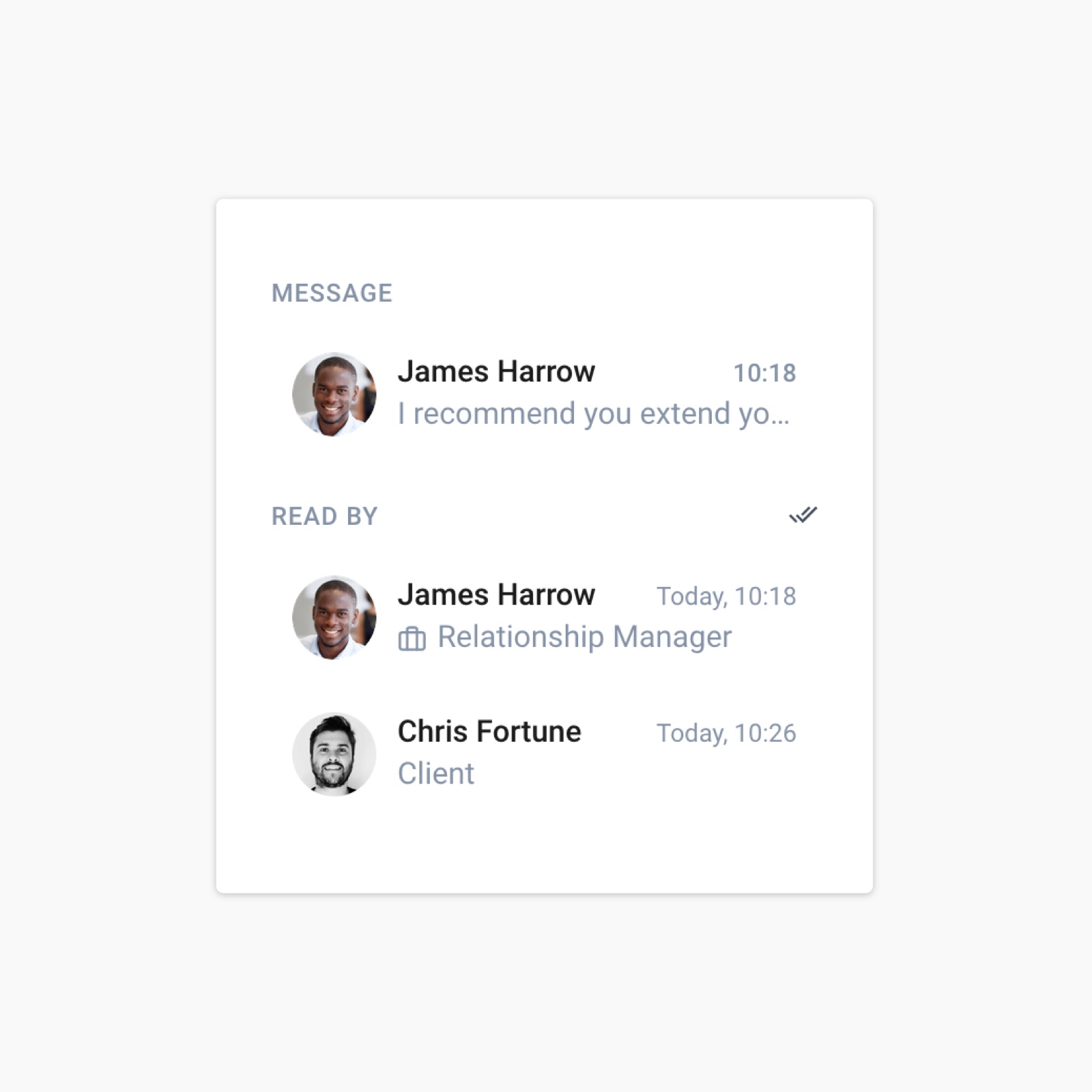
Task: Select James Harrow's name in Read By list
Action: click(496, 595)
